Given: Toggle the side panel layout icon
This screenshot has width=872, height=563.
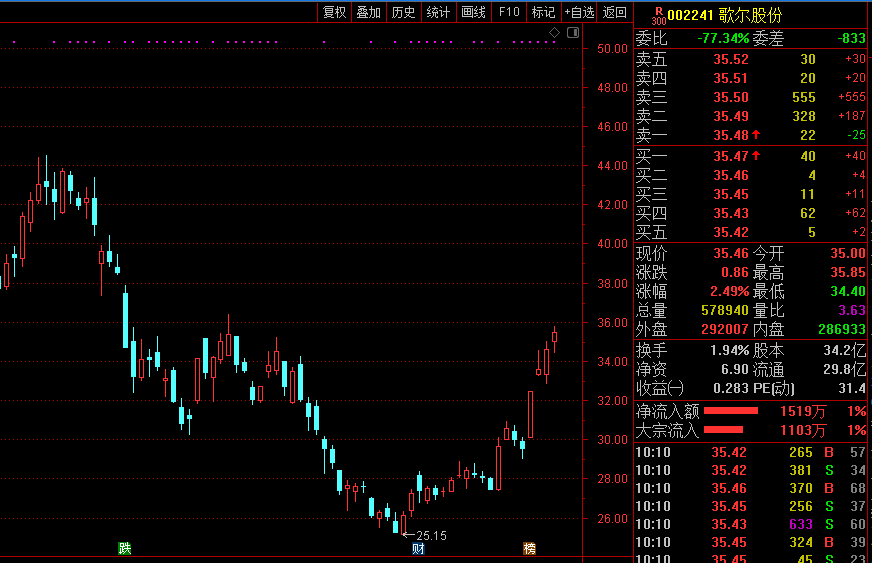Looking at the screenshot, I should 572,33.
